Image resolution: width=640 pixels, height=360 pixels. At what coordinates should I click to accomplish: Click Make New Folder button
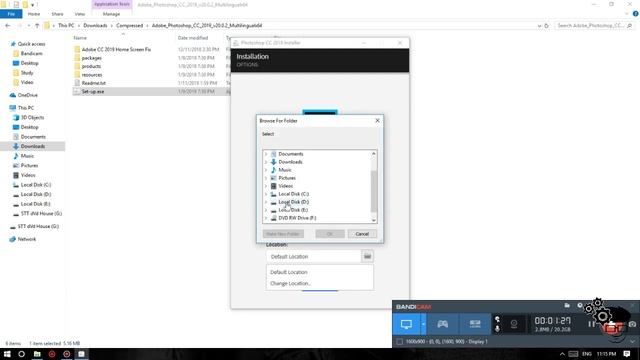(283, 234)
